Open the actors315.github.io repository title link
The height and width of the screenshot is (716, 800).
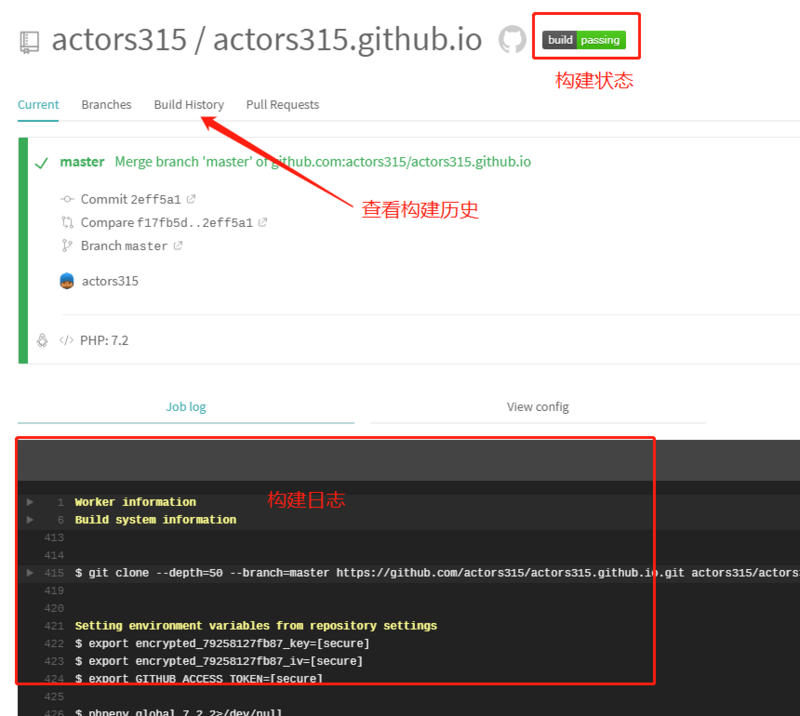click(x=347, y=41)
